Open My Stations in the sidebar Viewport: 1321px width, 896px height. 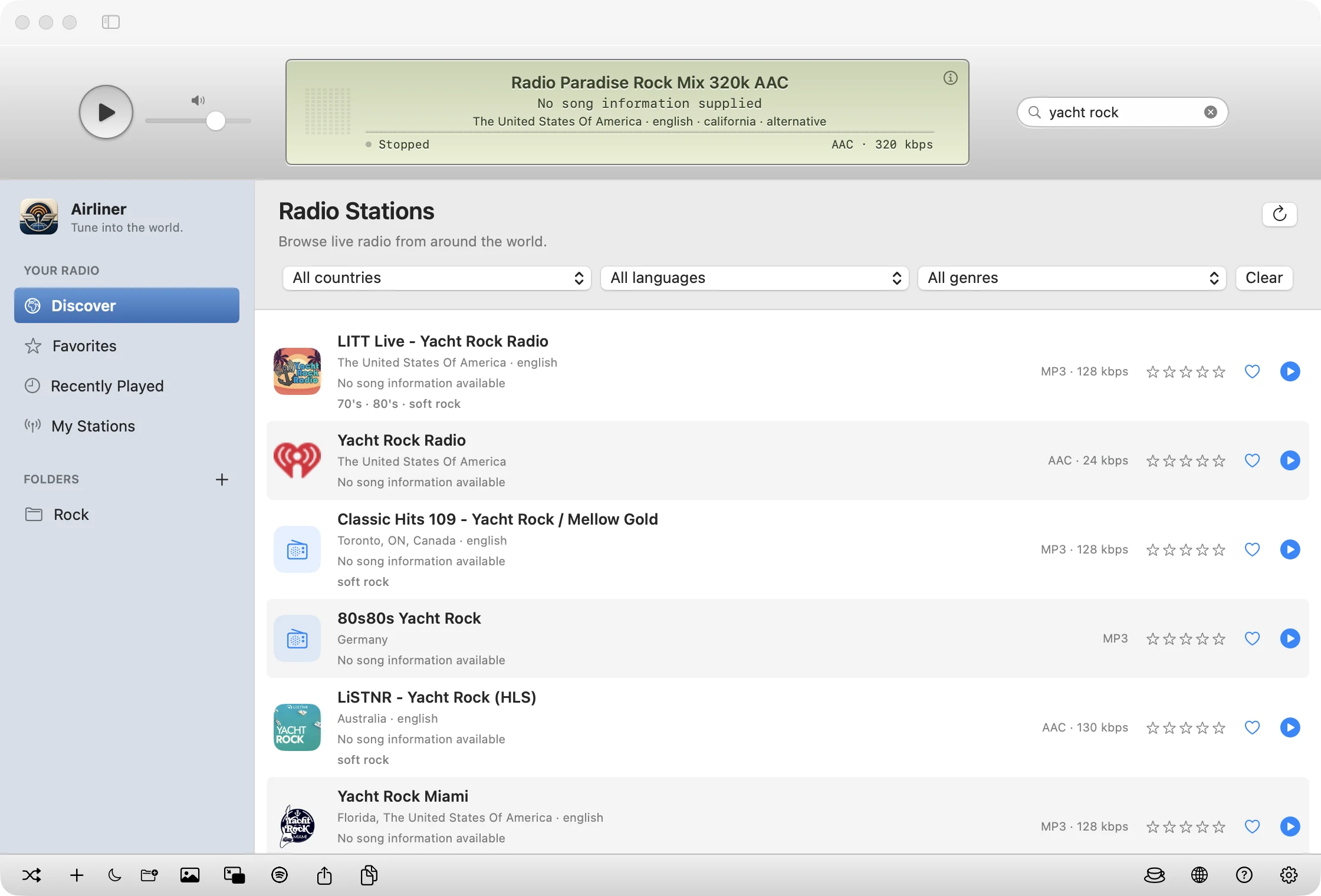pyautogui.click(x=127, y=426)
